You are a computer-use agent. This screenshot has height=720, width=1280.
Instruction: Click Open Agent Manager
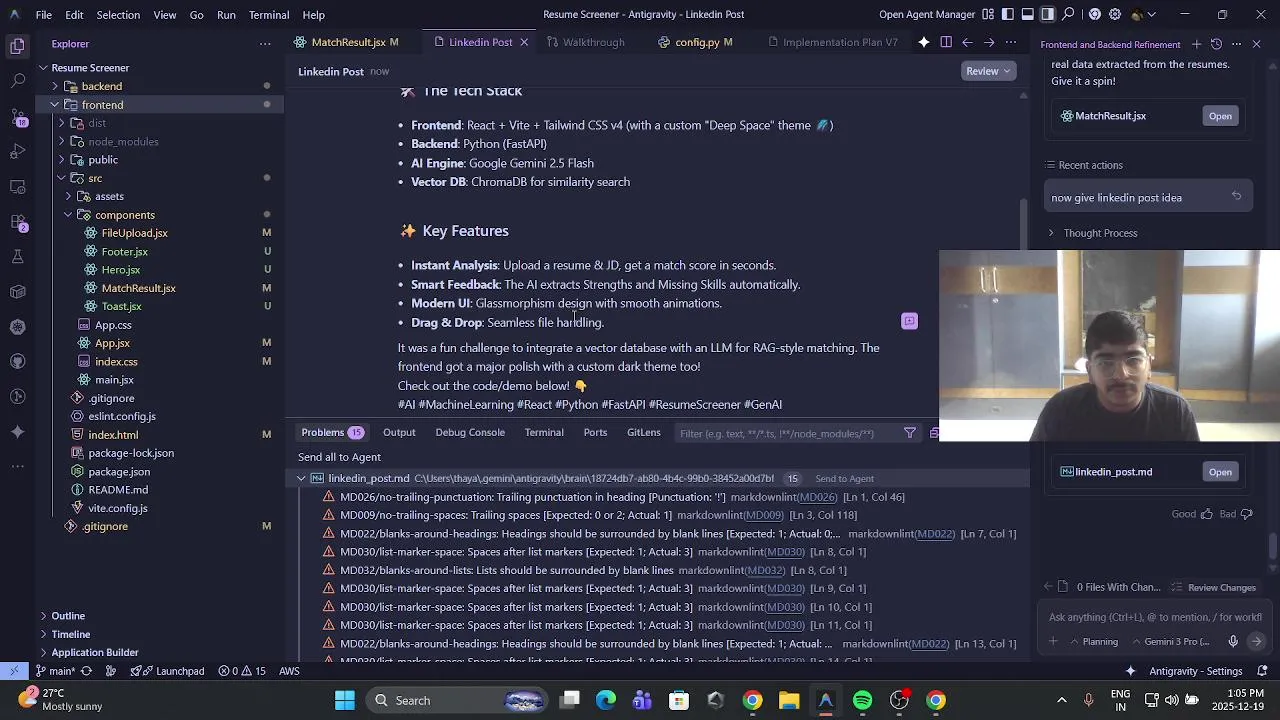click(927, 15)
